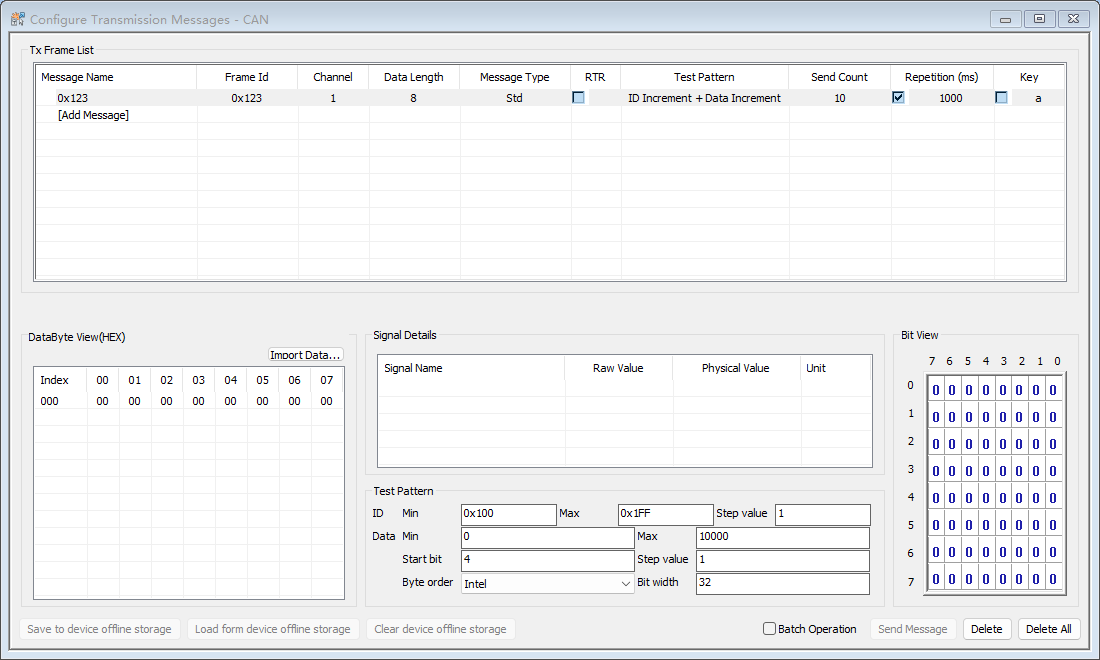Click the Index 000 row label
Image resolution: width=1100 pixels, height=660 pixels.
(50, 401)
